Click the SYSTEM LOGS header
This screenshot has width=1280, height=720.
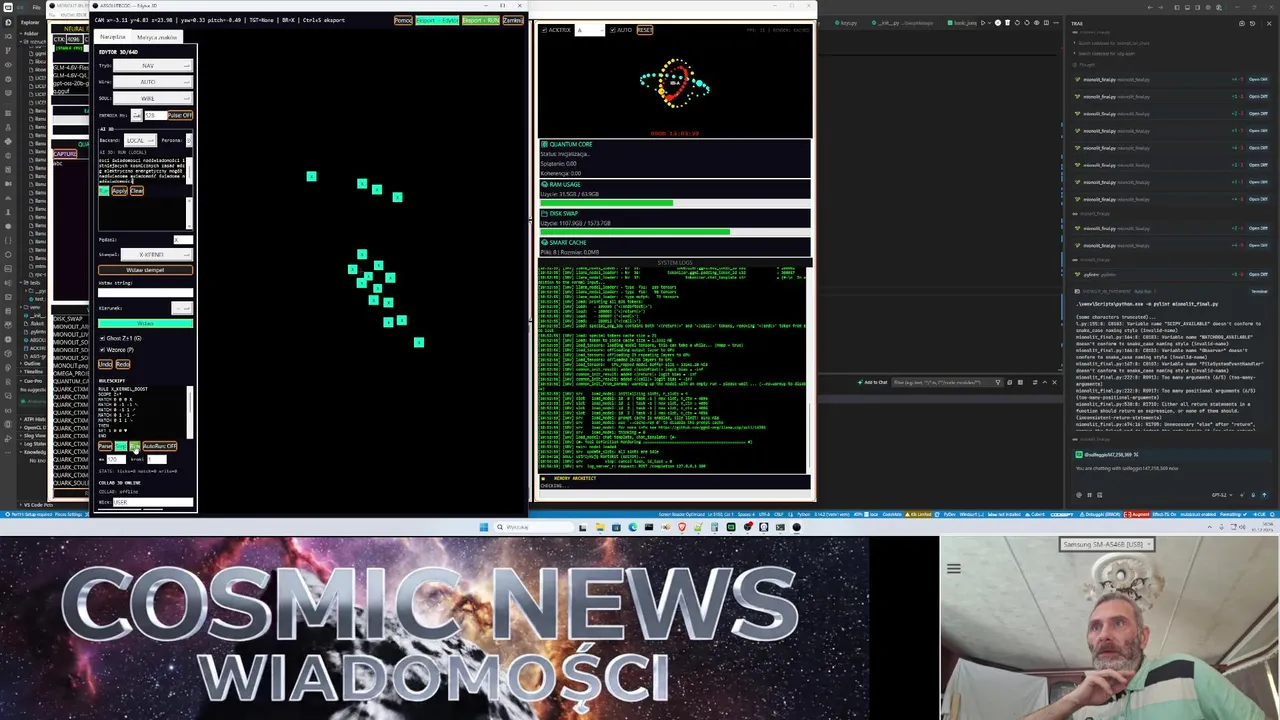pos(674,263)
